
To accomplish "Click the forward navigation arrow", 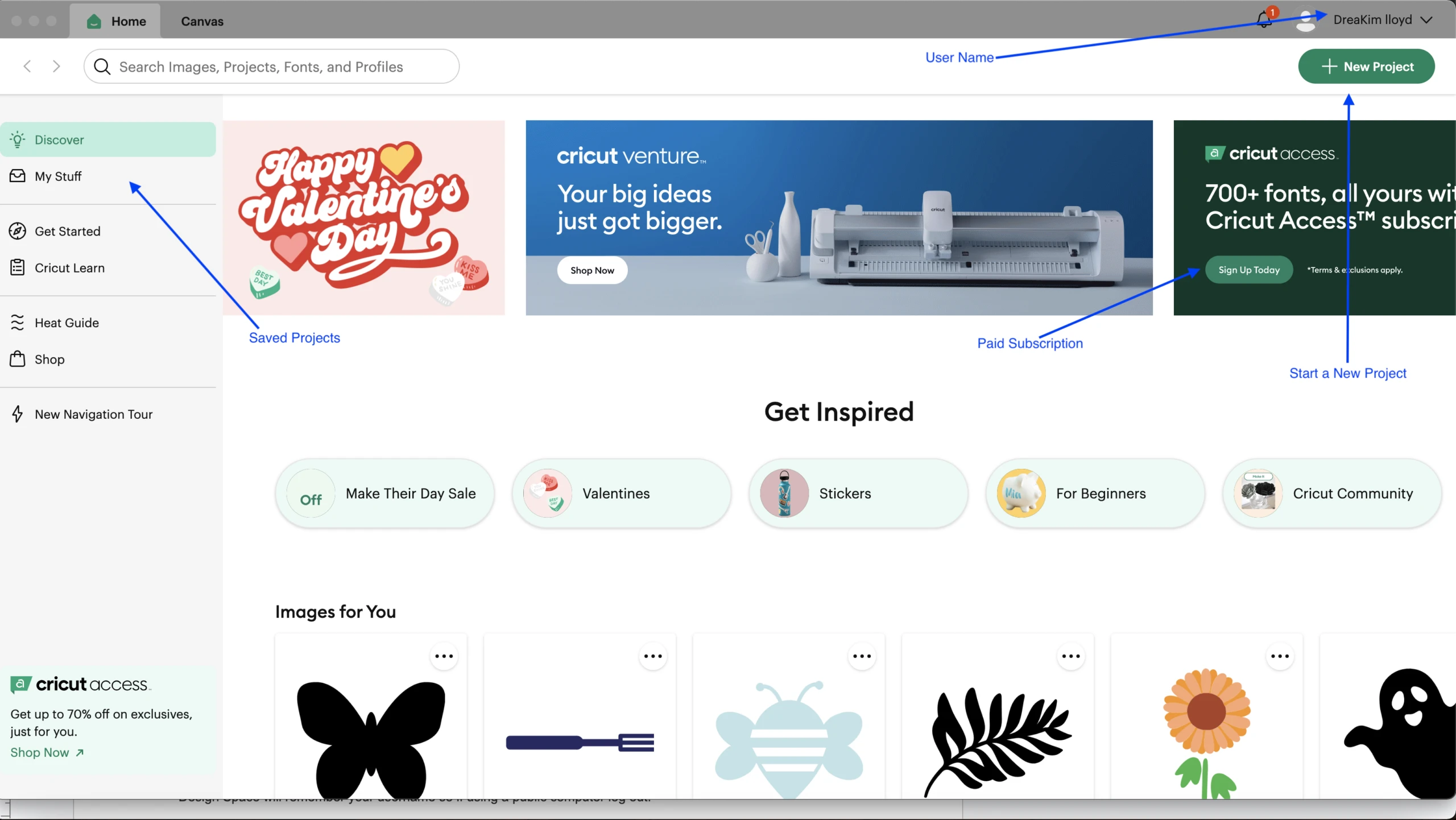I will coord(56,67).
